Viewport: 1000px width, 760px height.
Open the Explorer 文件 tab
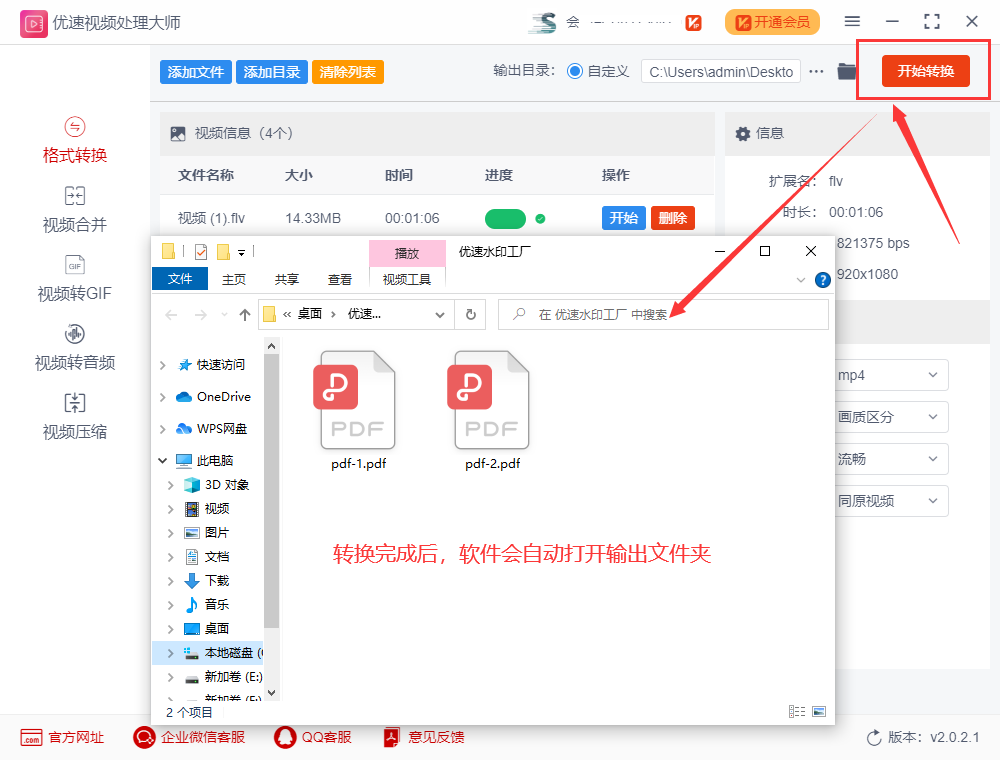[180, 279]
